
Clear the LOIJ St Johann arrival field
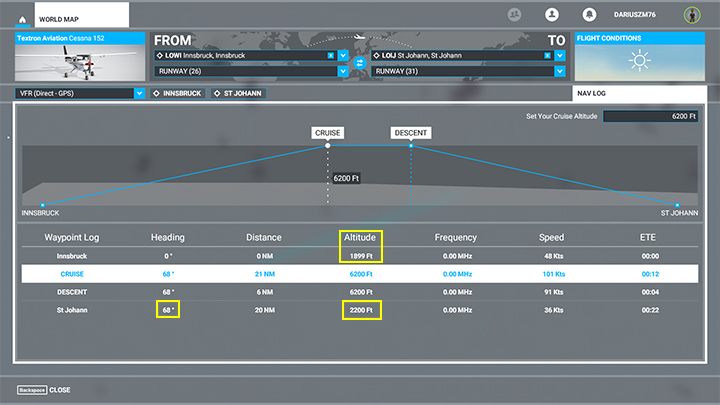tap(547, 56)
